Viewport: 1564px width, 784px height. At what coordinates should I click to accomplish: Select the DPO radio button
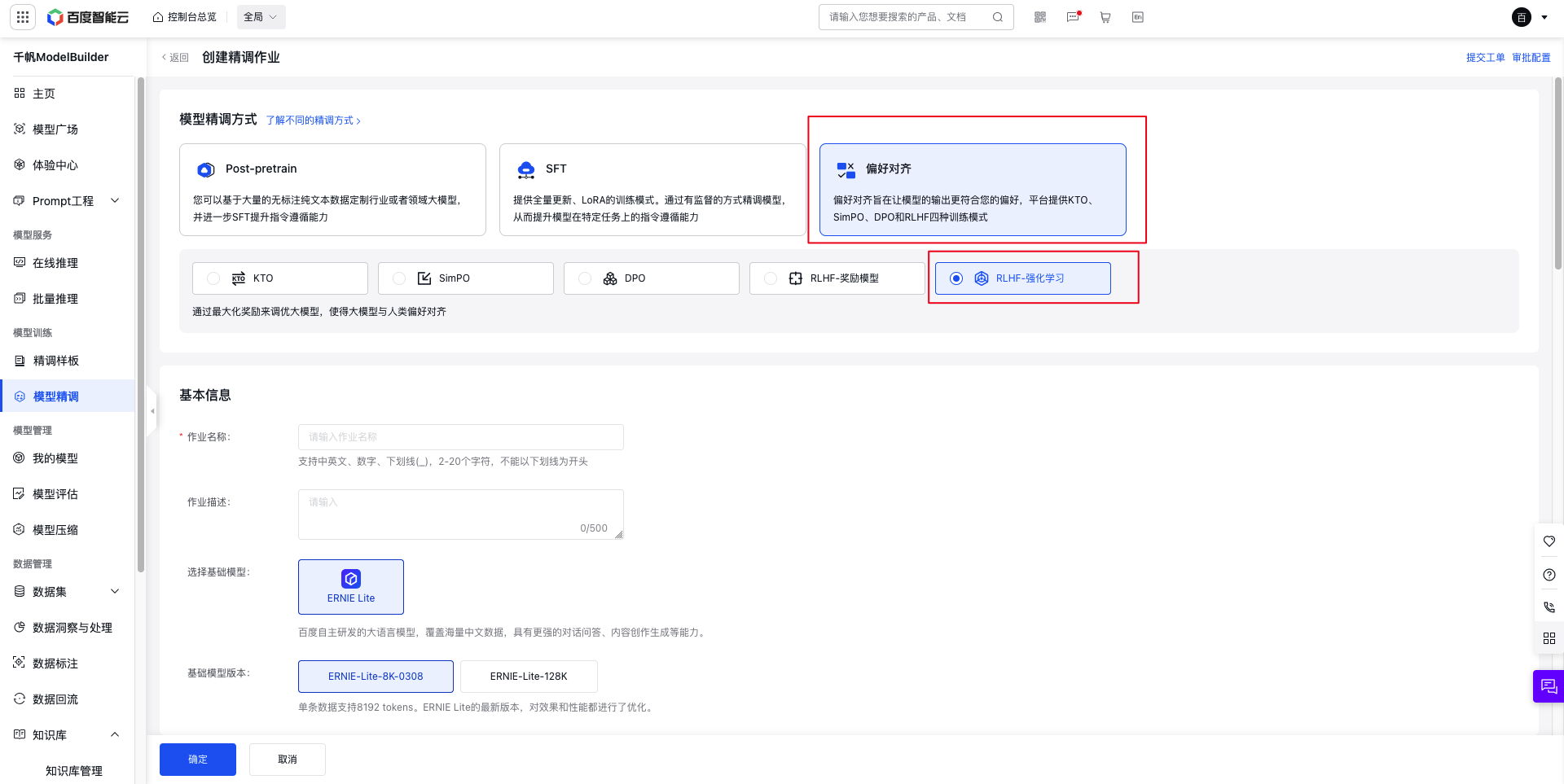(585, 278)
